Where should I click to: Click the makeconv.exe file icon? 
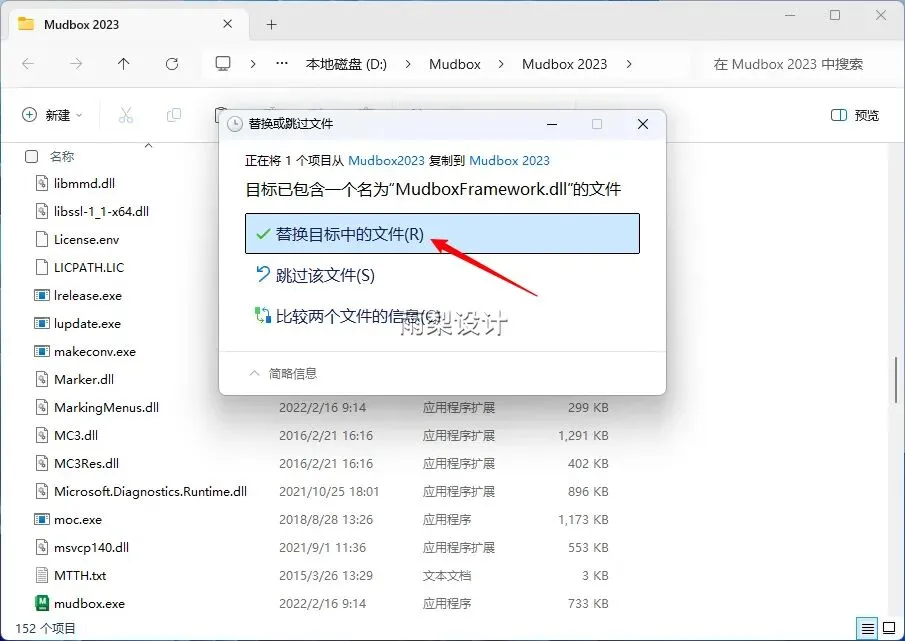tap(42, 351)
